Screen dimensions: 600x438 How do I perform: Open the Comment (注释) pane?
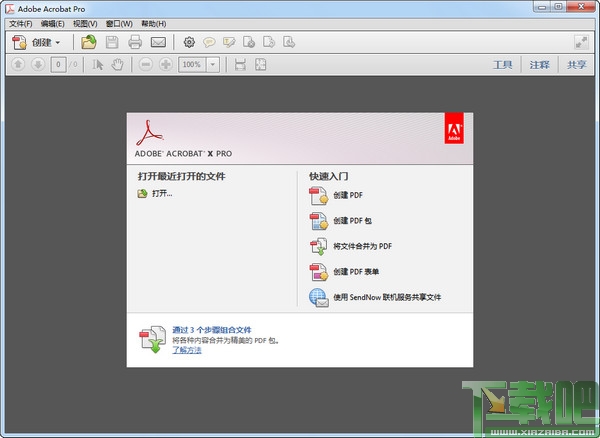[x=540, y=65]
